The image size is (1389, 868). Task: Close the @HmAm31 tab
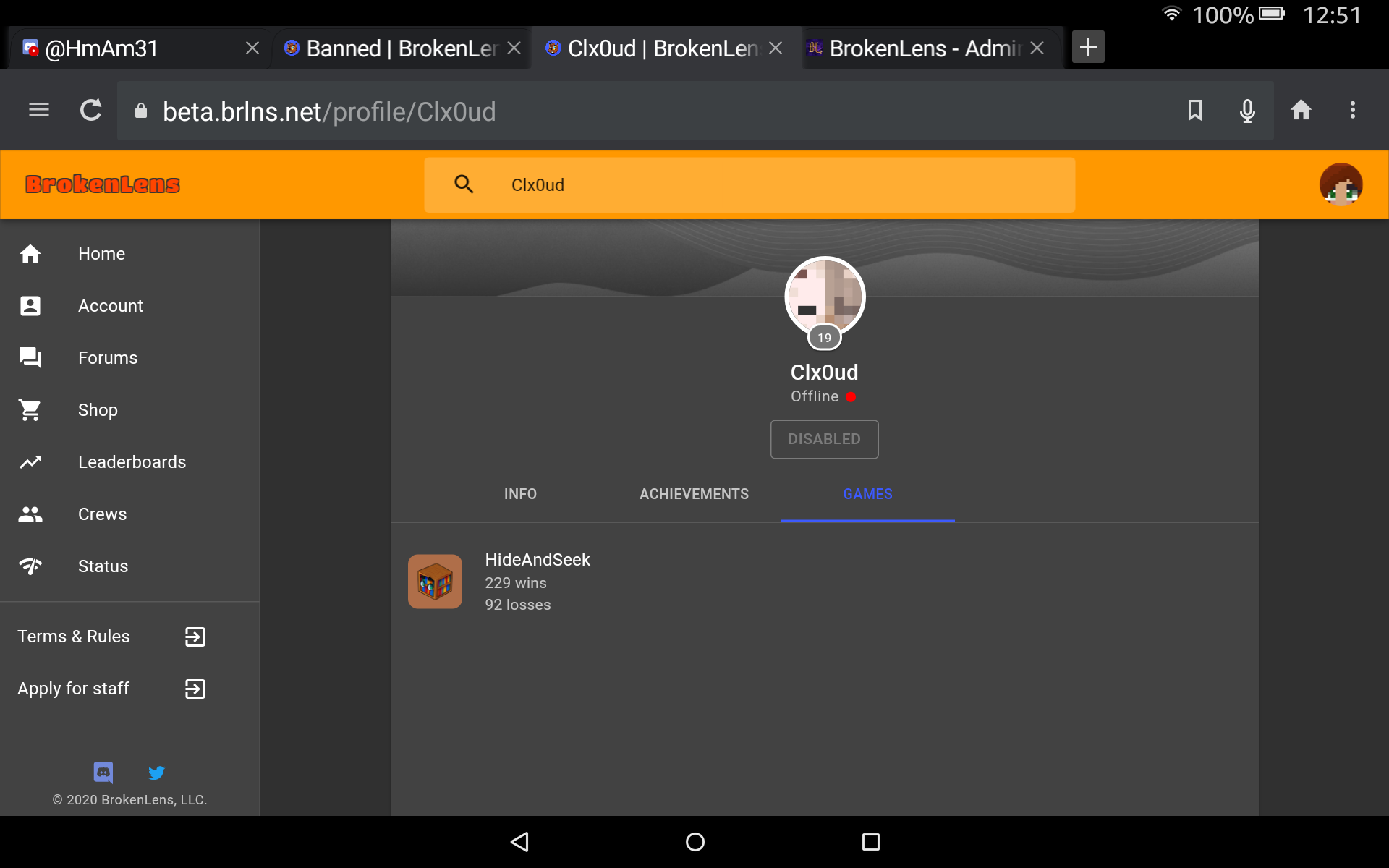click(x=252, y=48)
